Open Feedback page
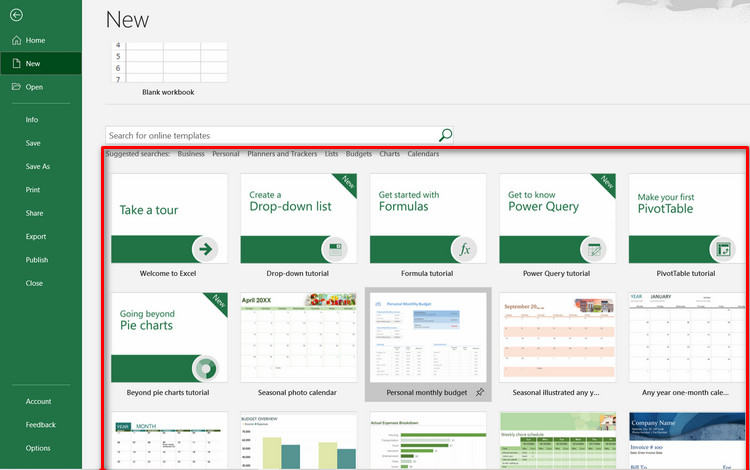The width and height of the screenshot is (750, 470). (x=41, y=425)
